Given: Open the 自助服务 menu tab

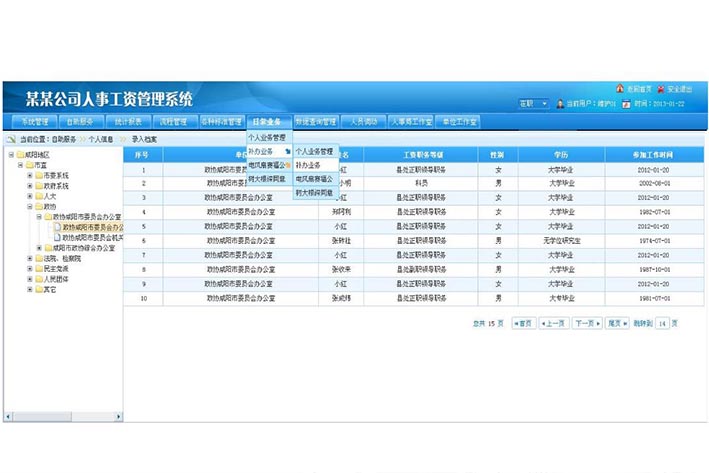Looking at the screenshot, I should 80,122.
